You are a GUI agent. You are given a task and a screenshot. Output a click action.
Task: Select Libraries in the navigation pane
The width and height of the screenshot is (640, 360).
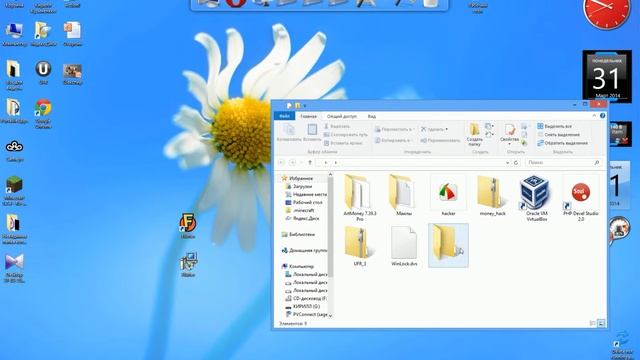pyautogui.click(x=298, y=234)
